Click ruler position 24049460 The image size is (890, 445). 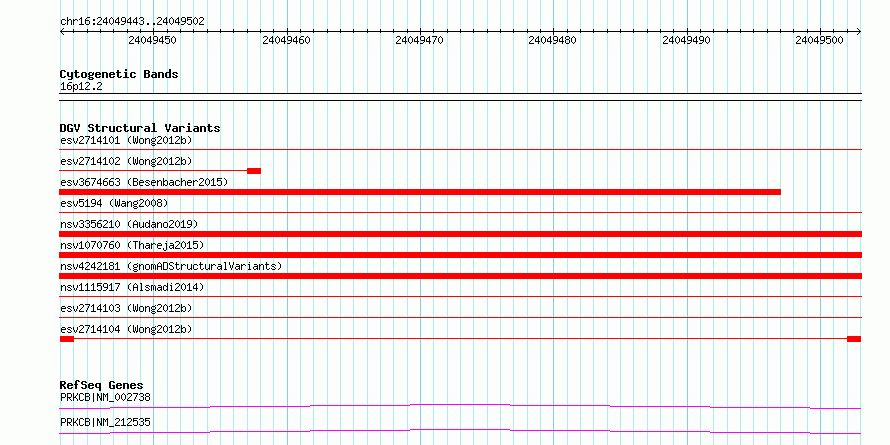[x=286, y=40]
